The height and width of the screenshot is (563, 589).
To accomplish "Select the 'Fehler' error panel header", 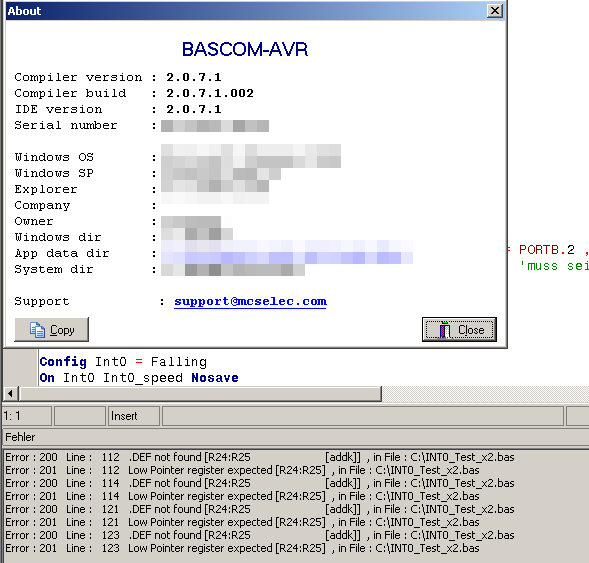I will tap(295, 437).
